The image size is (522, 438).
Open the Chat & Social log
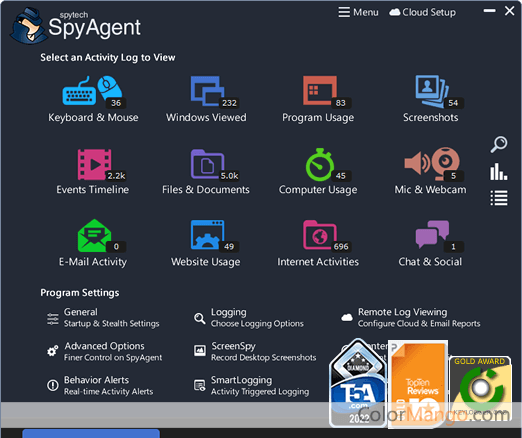pos(431,243)
